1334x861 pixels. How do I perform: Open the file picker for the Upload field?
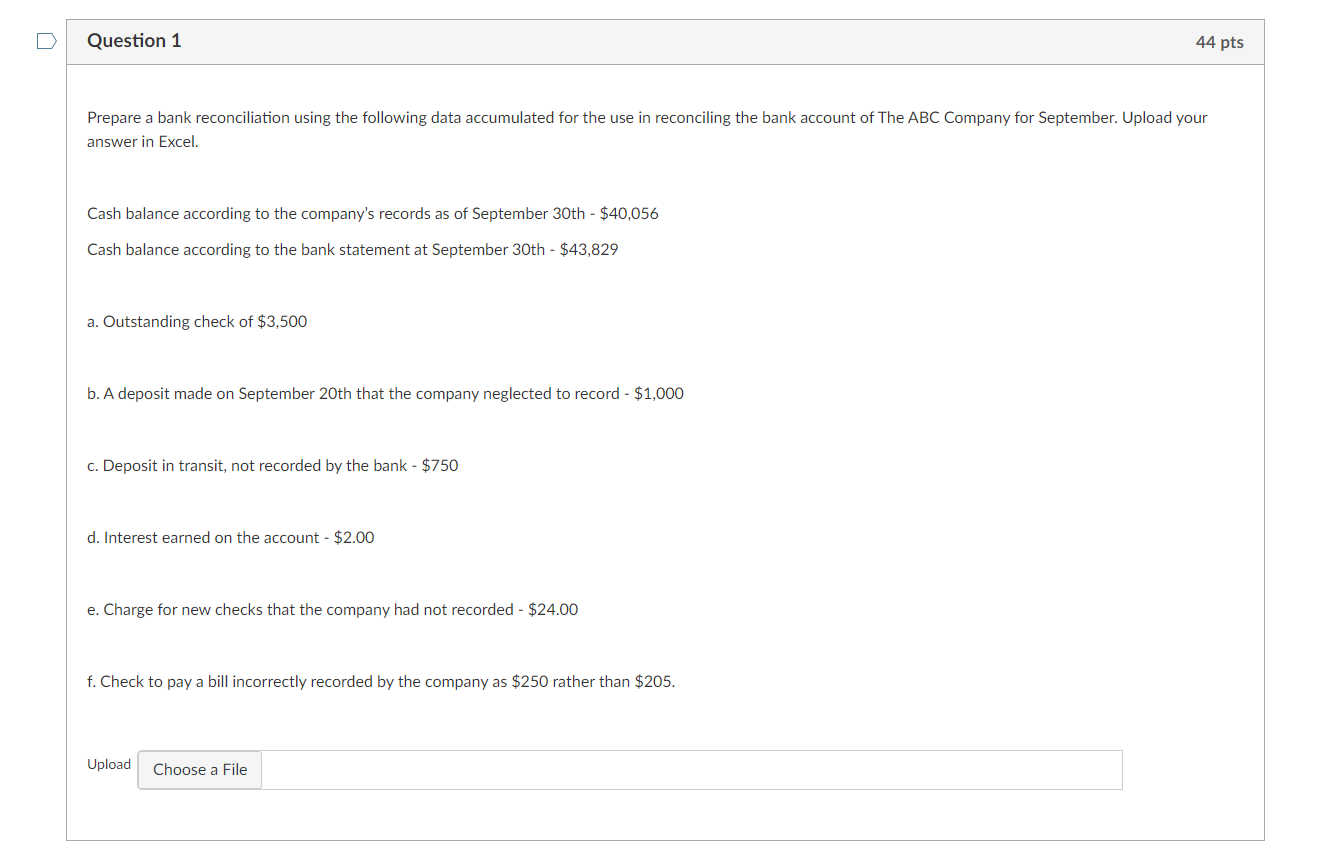coord(199,770)
